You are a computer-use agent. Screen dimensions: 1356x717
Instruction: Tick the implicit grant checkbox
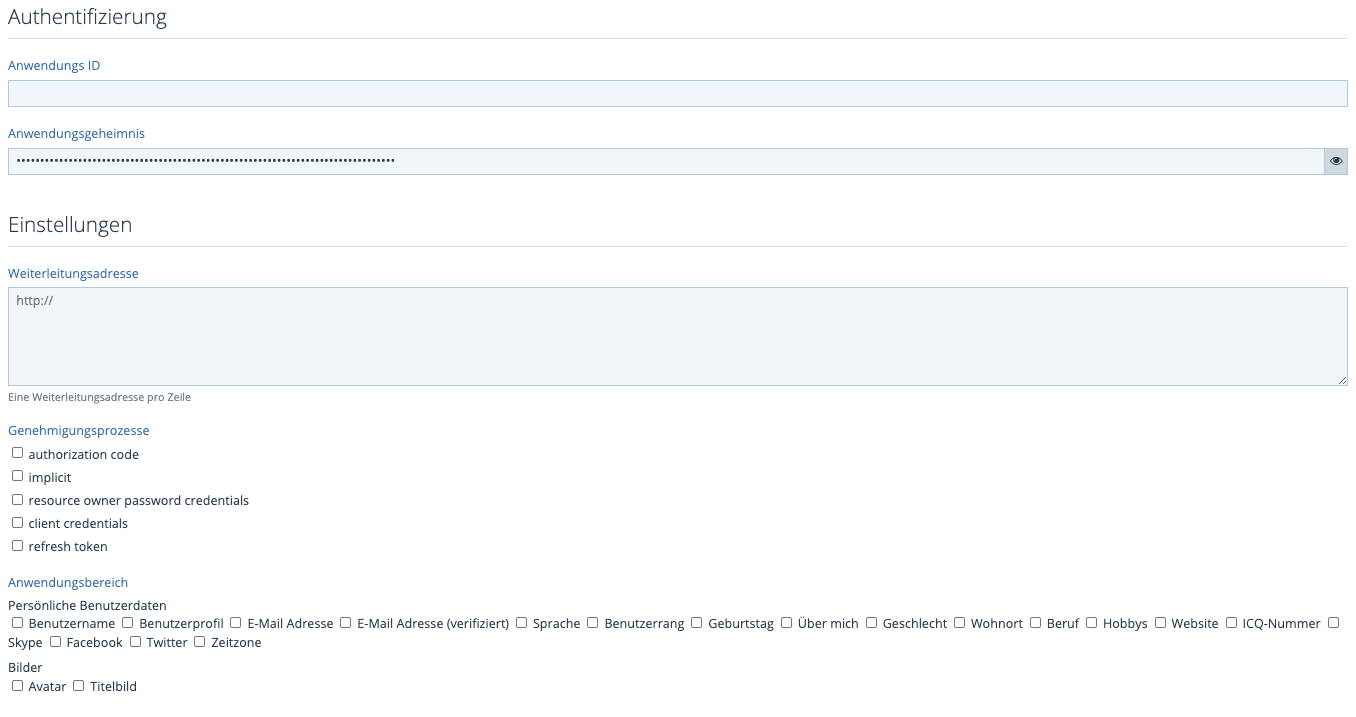(x=17, y=476)
